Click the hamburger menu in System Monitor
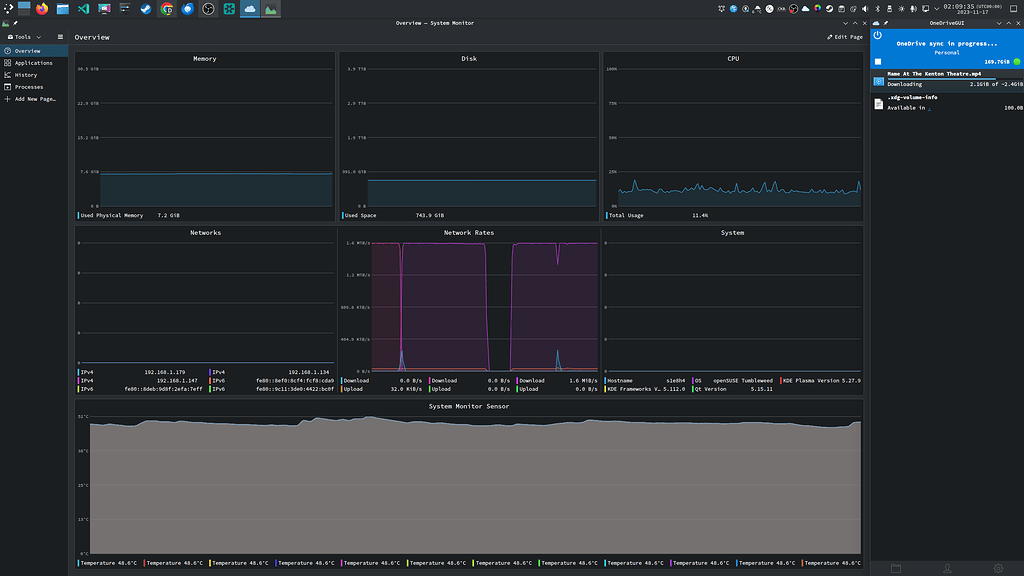This screenshot has width=1024, height=576. pos(60,37)
